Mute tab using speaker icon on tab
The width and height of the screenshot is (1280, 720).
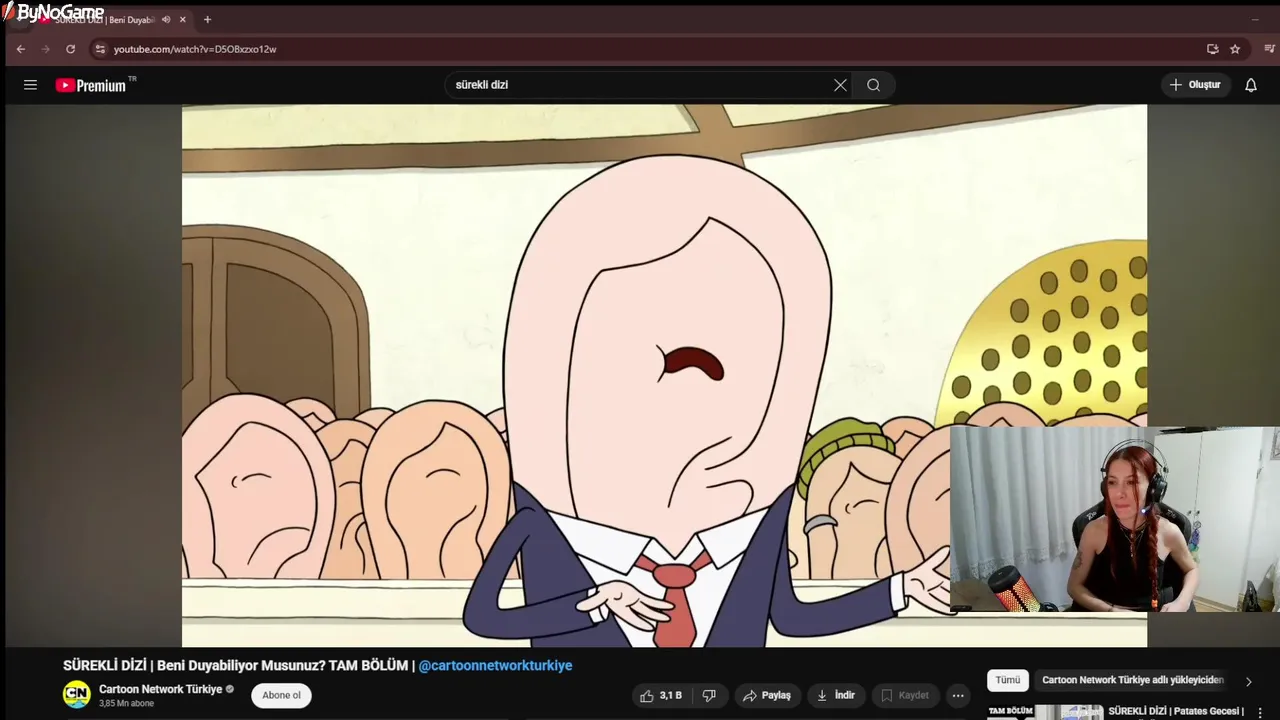click(x=166, y=20)
